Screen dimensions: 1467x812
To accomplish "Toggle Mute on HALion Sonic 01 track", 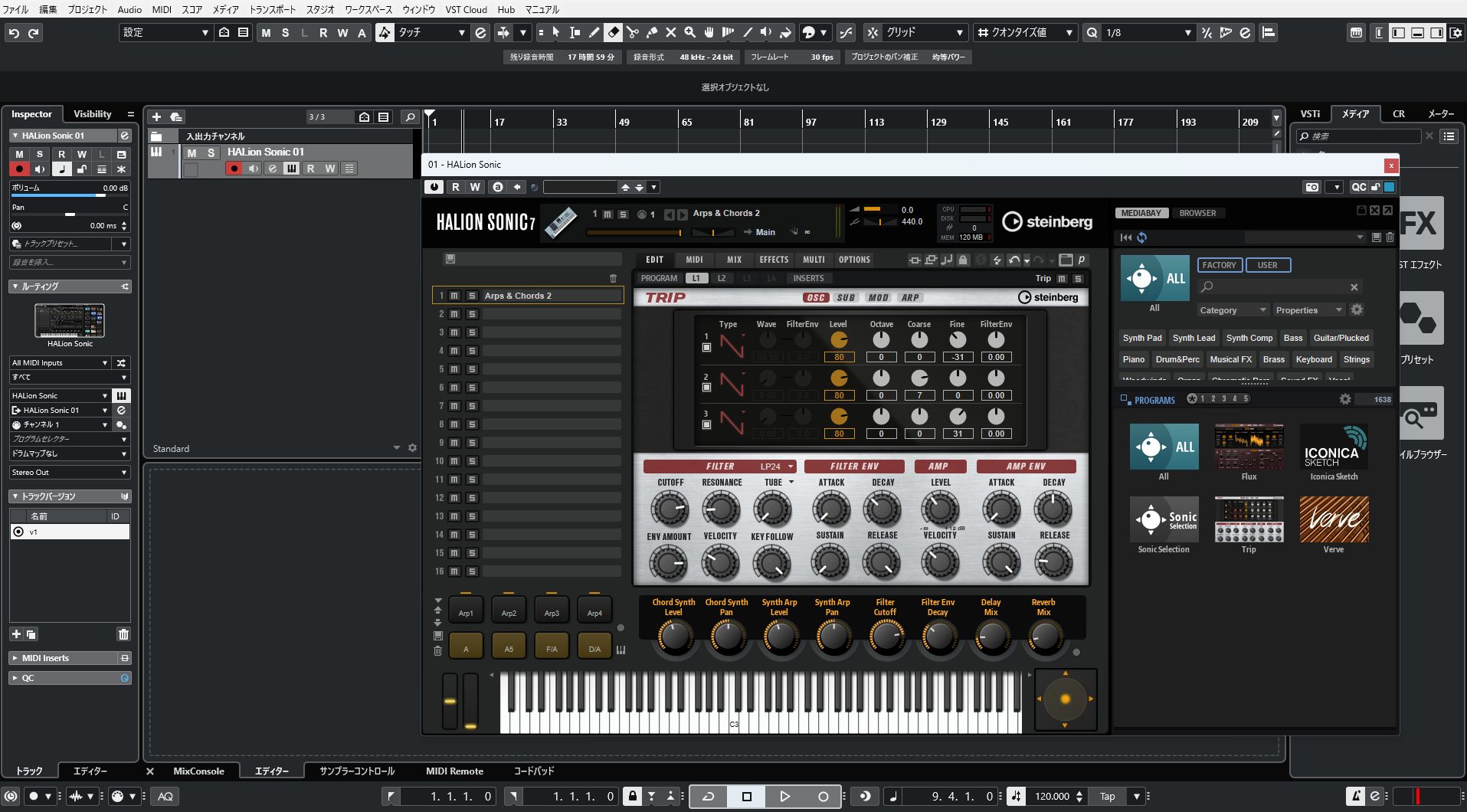I will pos(192,152).
